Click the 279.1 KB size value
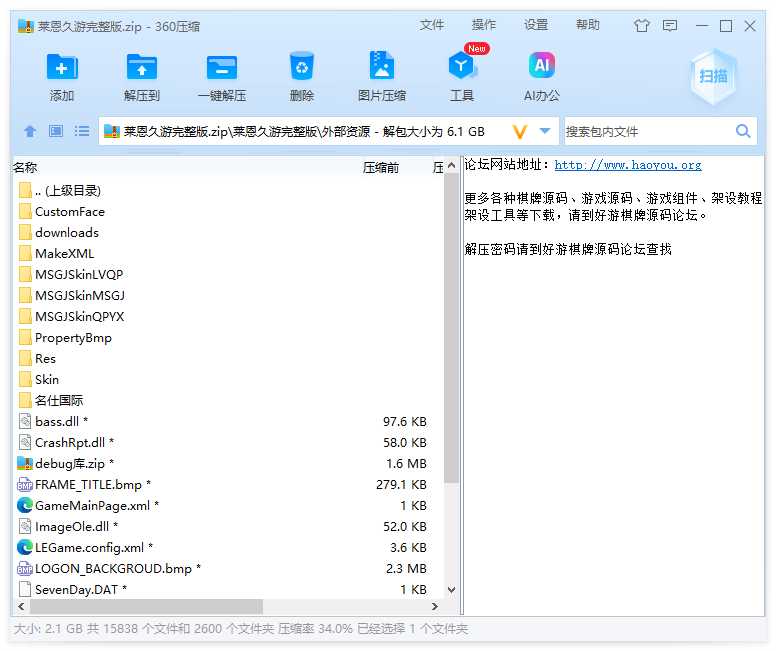Screen dimensions: 776x651 (401, 484)
